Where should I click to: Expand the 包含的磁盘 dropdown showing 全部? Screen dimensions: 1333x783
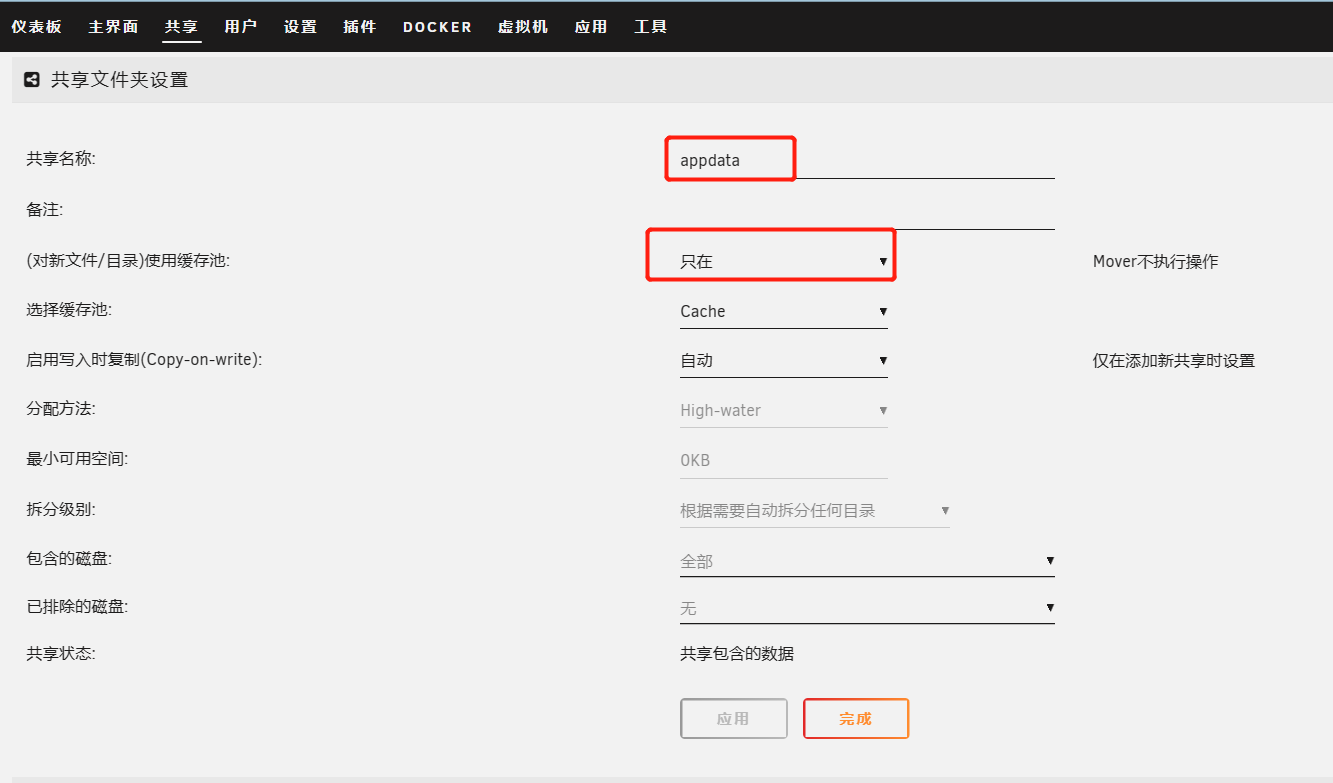[866, 561]
